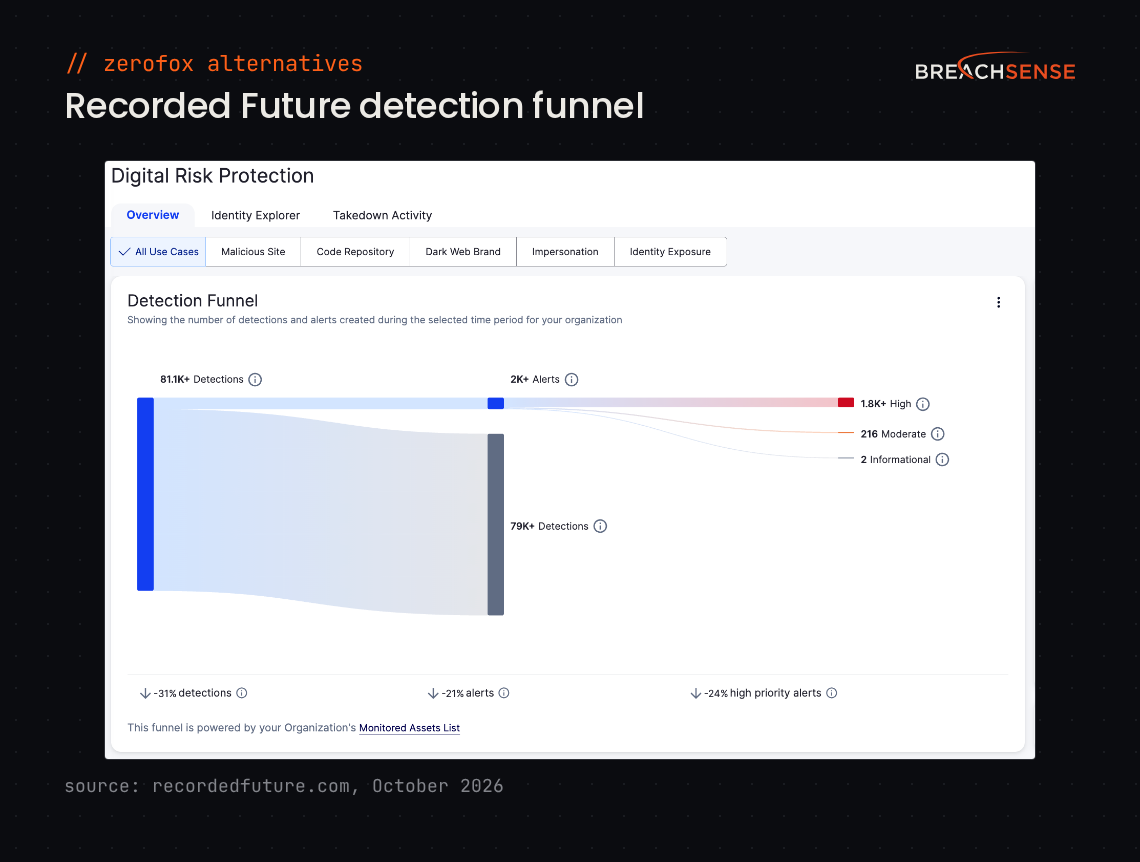Image resolution: width=1140 pixels, height=862 pixels.
Task: Filter by Dark Web Brand use case
Action: tap(463, 251)
